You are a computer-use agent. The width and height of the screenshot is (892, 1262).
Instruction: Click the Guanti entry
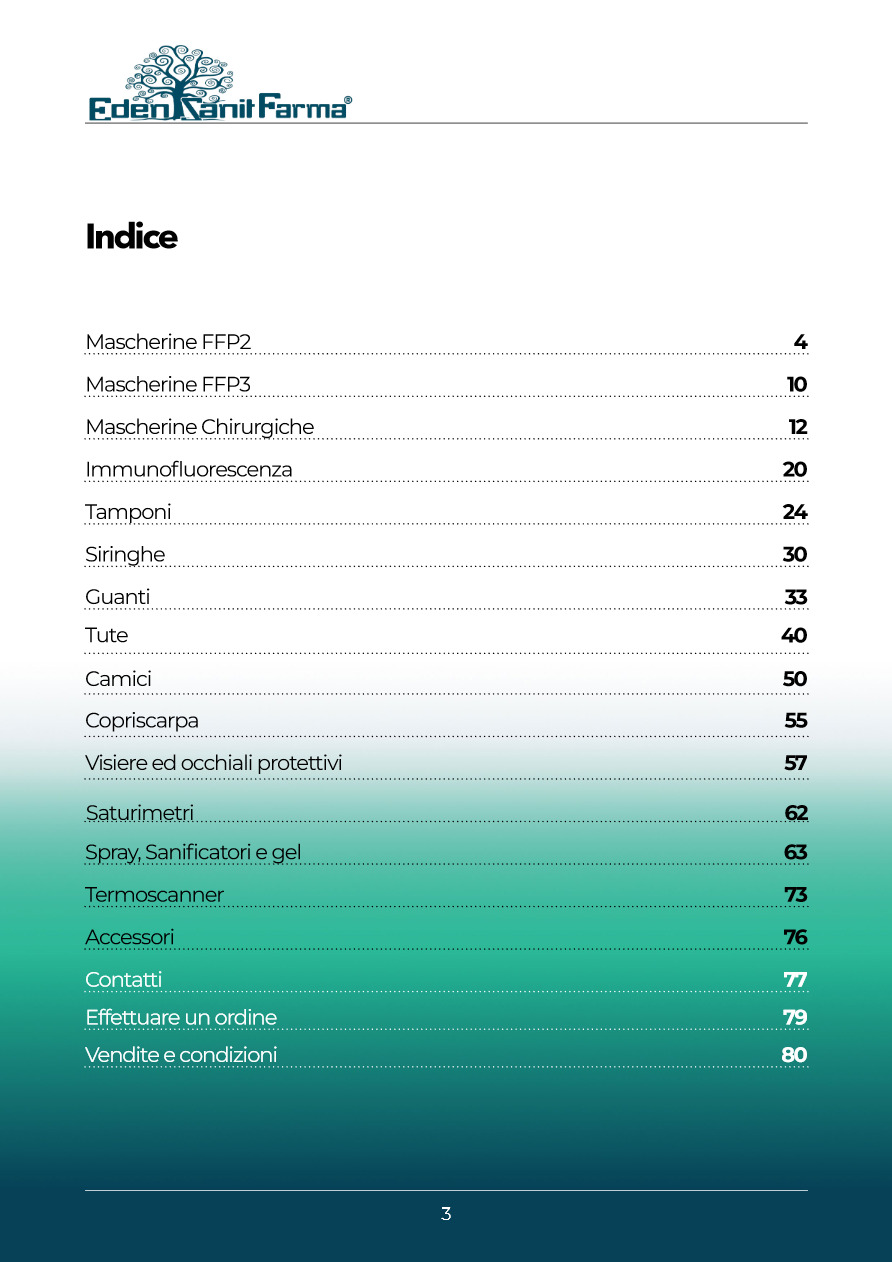118,597
